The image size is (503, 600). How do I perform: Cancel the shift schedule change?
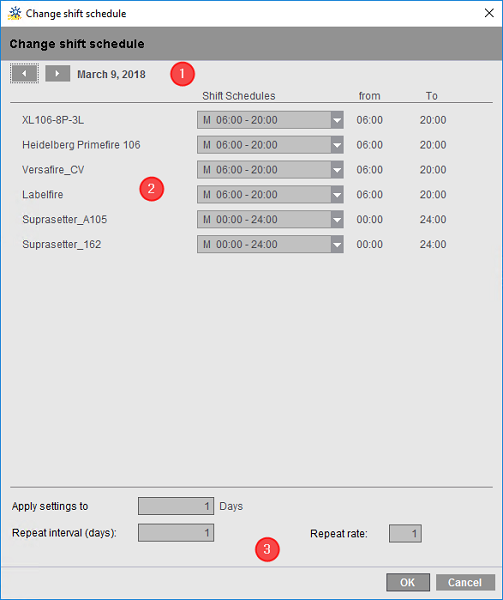465,582
